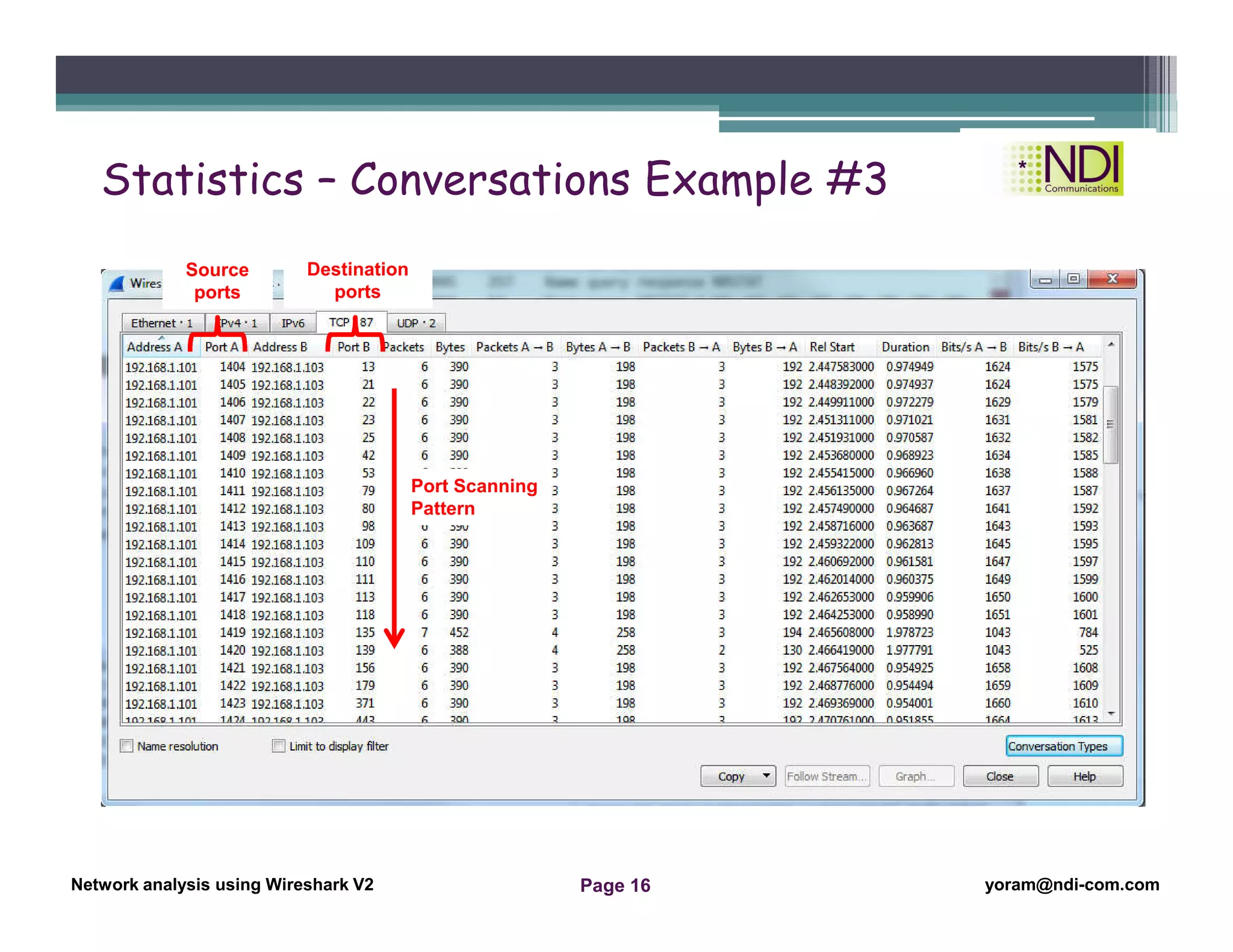Maximize the Conversations window
This screenshot has height=952, width=1233.
click(x=1073, y=279)
